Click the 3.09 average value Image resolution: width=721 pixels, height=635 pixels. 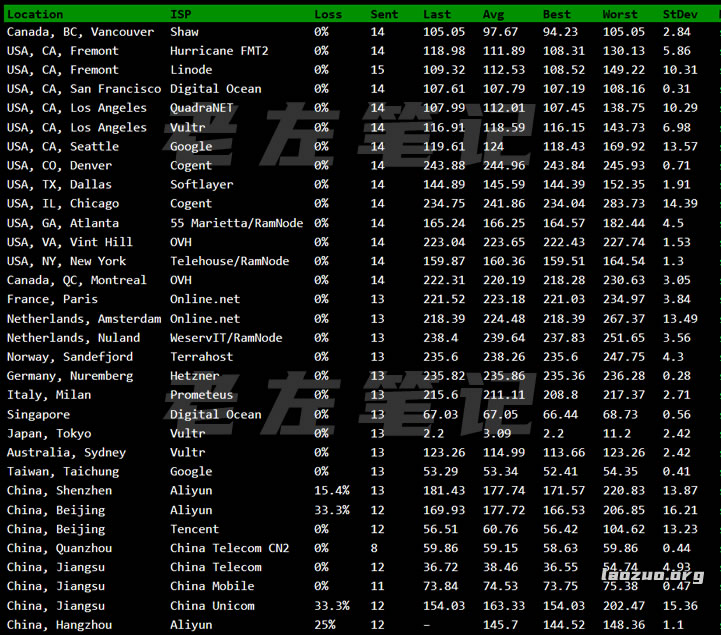click(x=497, y=434)
